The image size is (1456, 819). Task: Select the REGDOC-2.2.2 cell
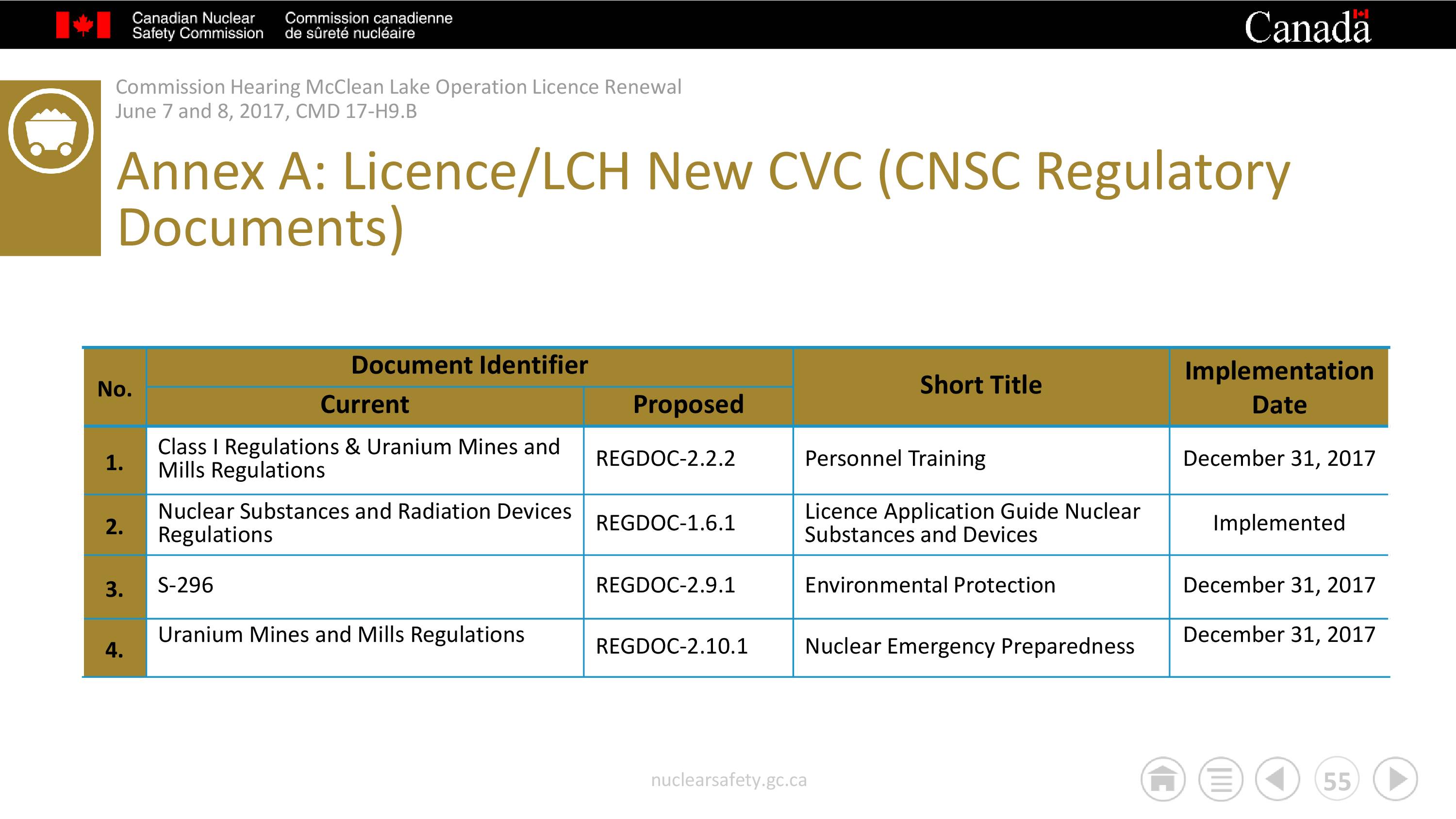(688, 459)
